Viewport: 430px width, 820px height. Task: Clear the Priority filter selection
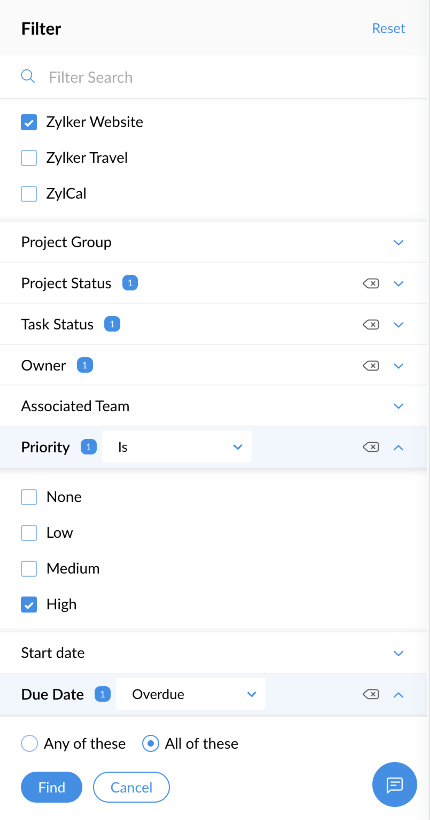pyautogui.click(x=371, y=447)
